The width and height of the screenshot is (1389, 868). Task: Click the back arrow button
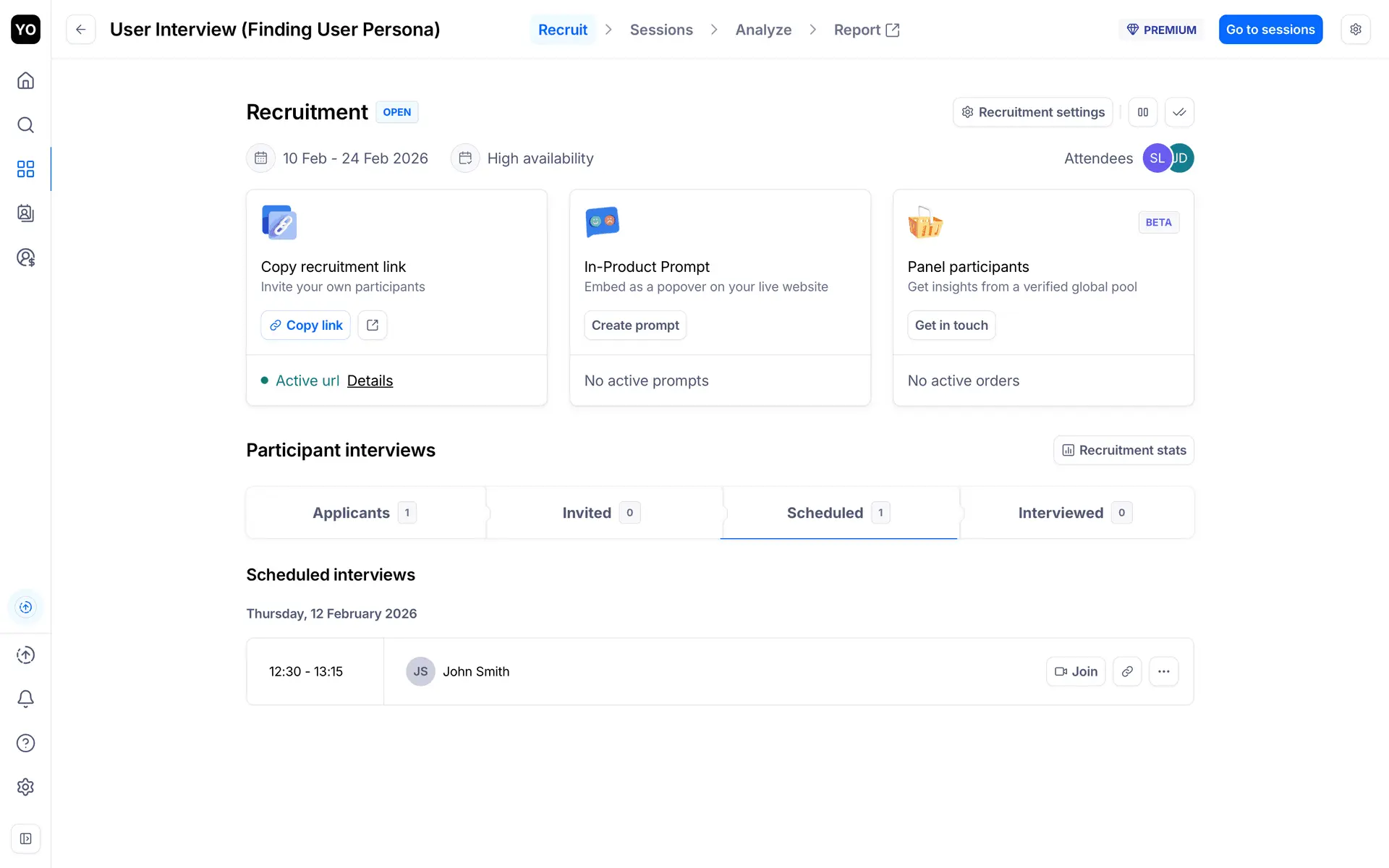coord(80,30)
